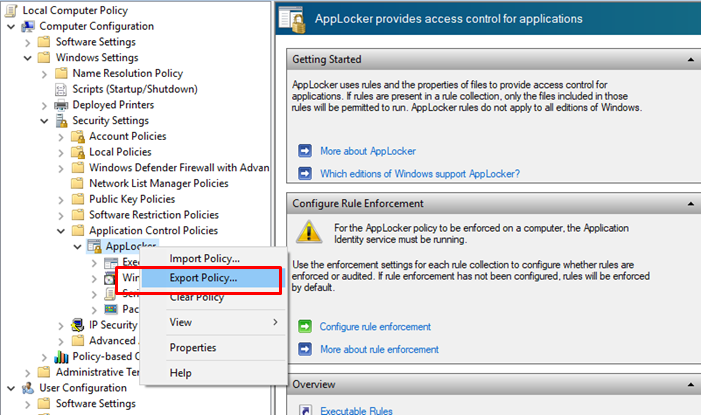Choose Export Policy from context menu

tap(203, 278)
